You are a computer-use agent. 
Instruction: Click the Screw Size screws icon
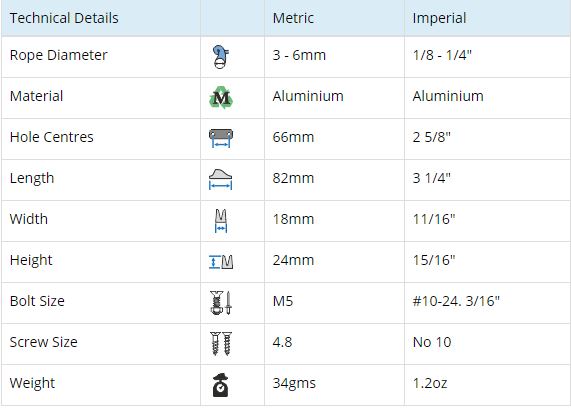221,343
